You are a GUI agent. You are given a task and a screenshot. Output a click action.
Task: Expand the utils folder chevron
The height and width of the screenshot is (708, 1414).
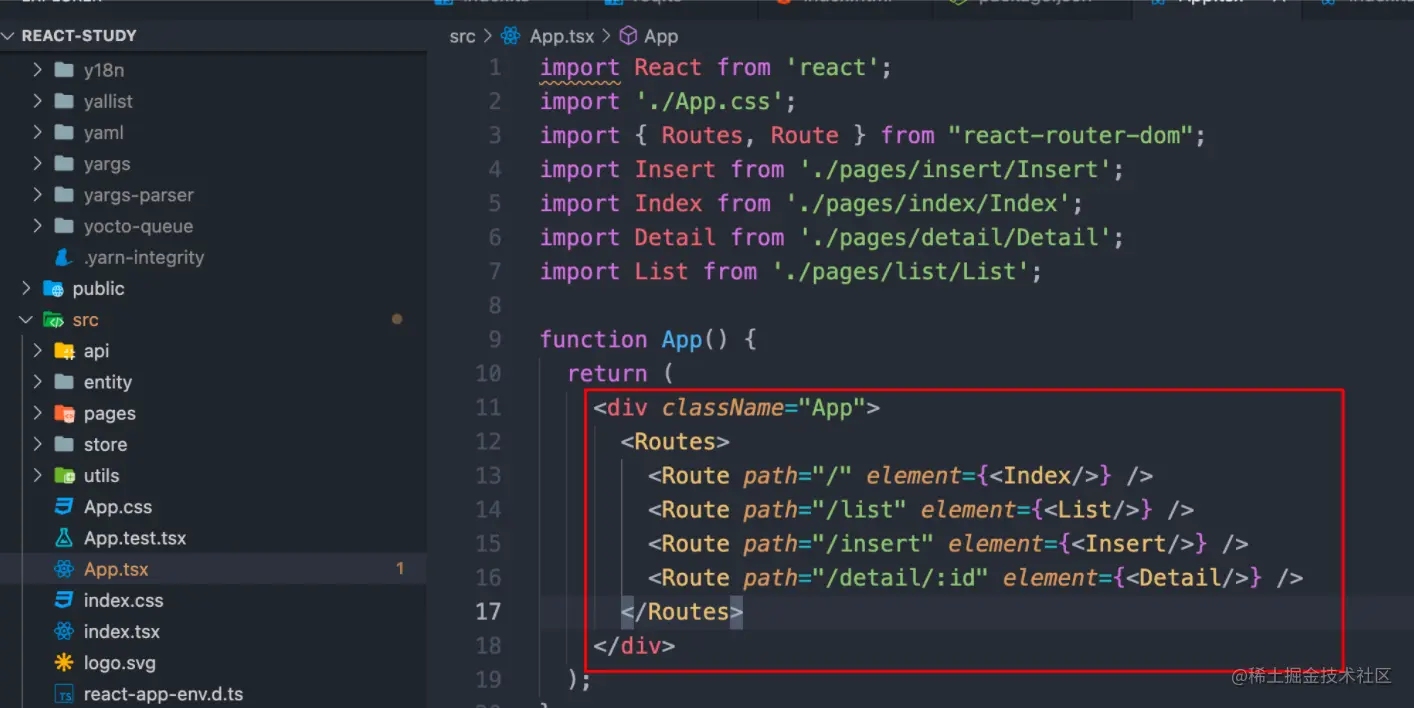pyautogui.click(x=37, y=475)
